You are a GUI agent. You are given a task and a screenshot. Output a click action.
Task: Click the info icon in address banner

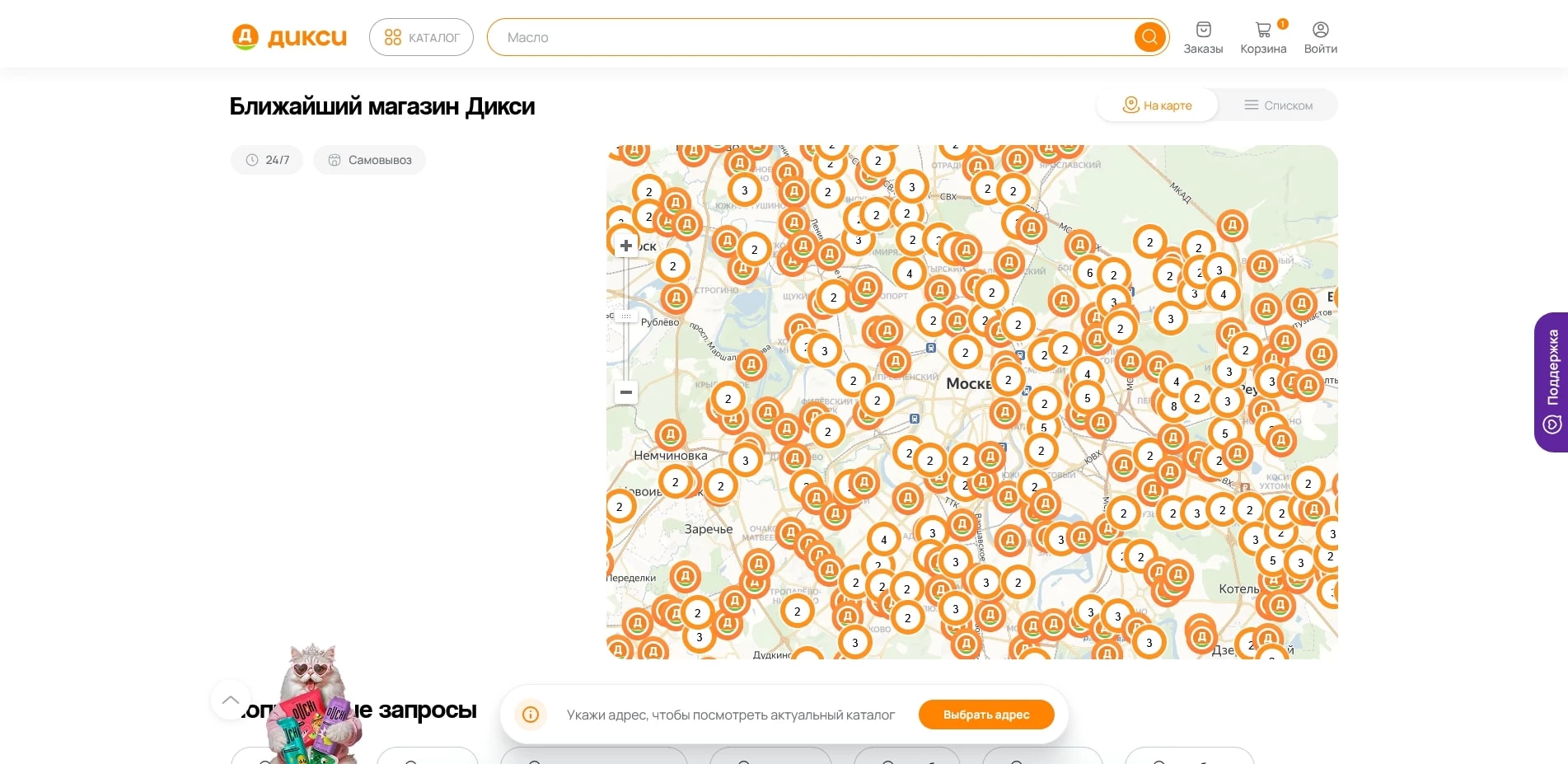click(x=531, y=715)
